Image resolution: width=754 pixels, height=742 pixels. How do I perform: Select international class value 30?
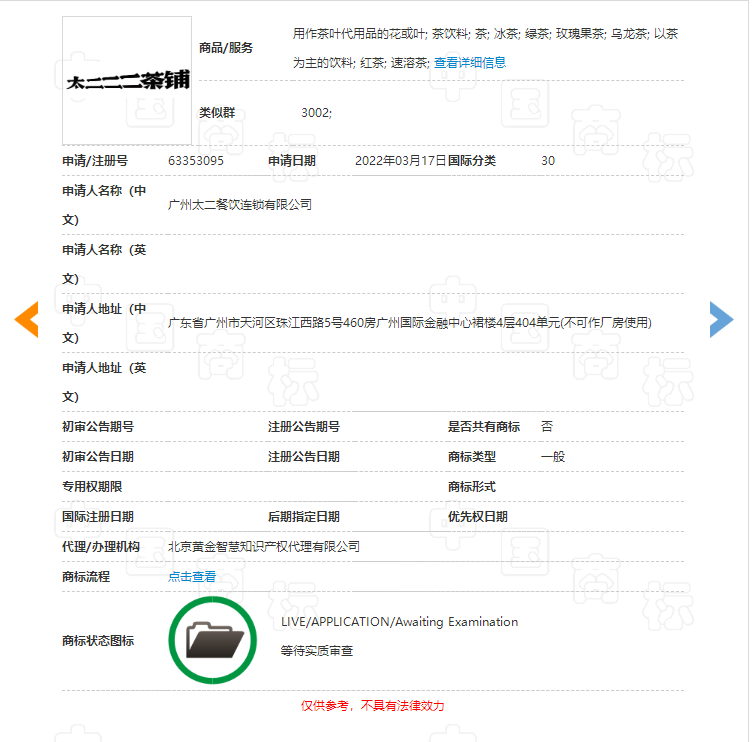pos(548,161)
